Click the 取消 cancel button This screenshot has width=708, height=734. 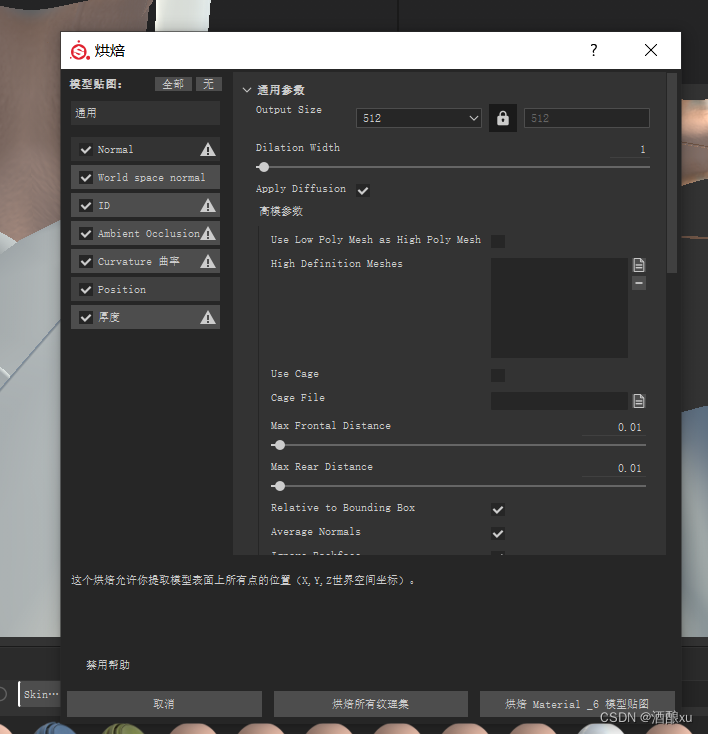[164, 704]
